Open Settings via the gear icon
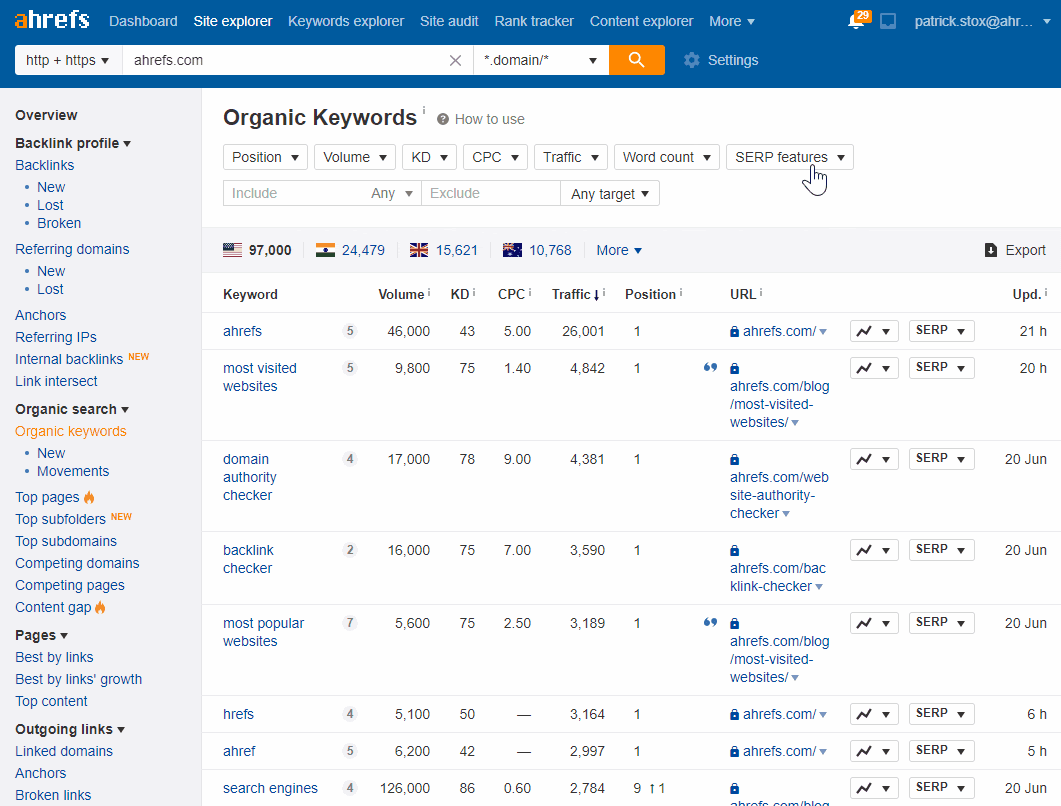This screenshot has height=806, width=1061. (692, 60)
